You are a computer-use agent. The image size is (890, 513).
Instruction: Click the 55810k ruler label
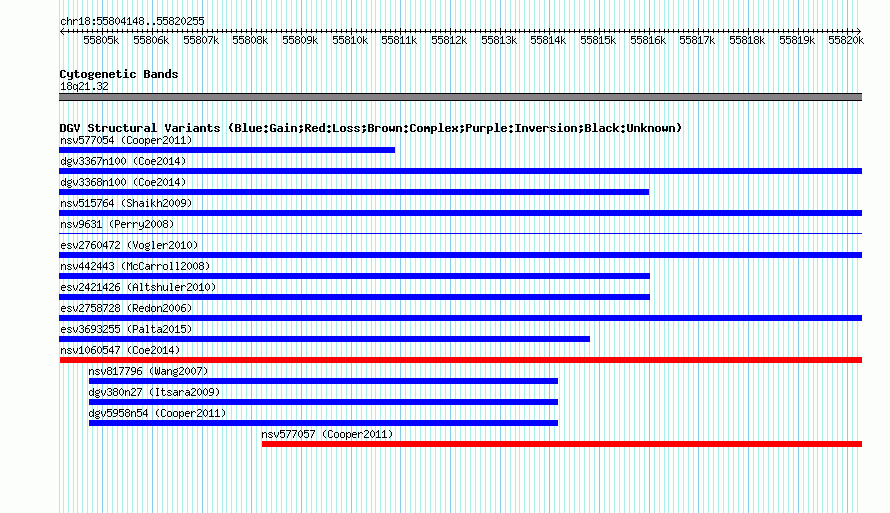350,40
